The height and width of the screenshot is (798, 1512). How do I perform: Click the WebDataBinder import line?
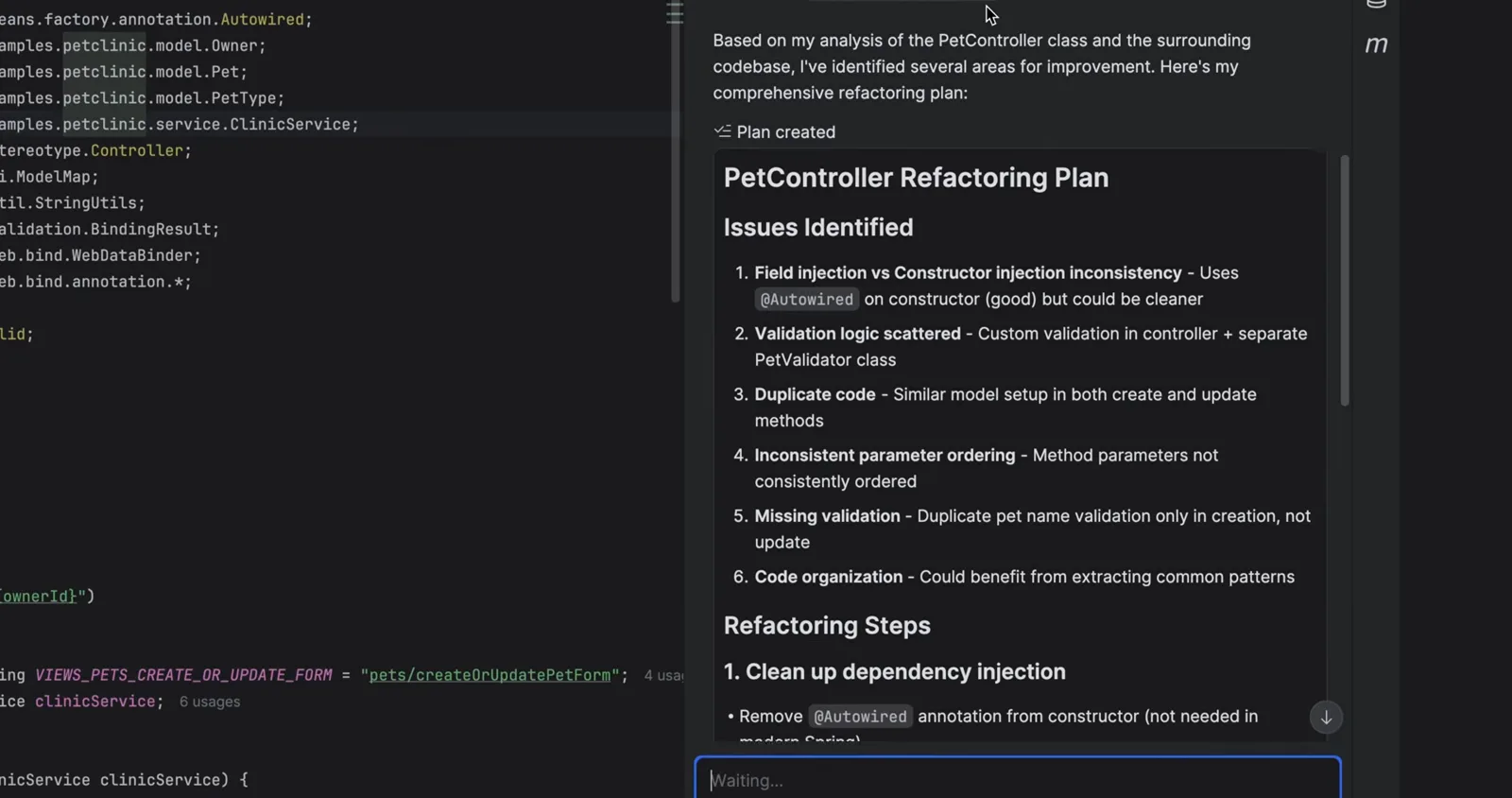(100, 255)
